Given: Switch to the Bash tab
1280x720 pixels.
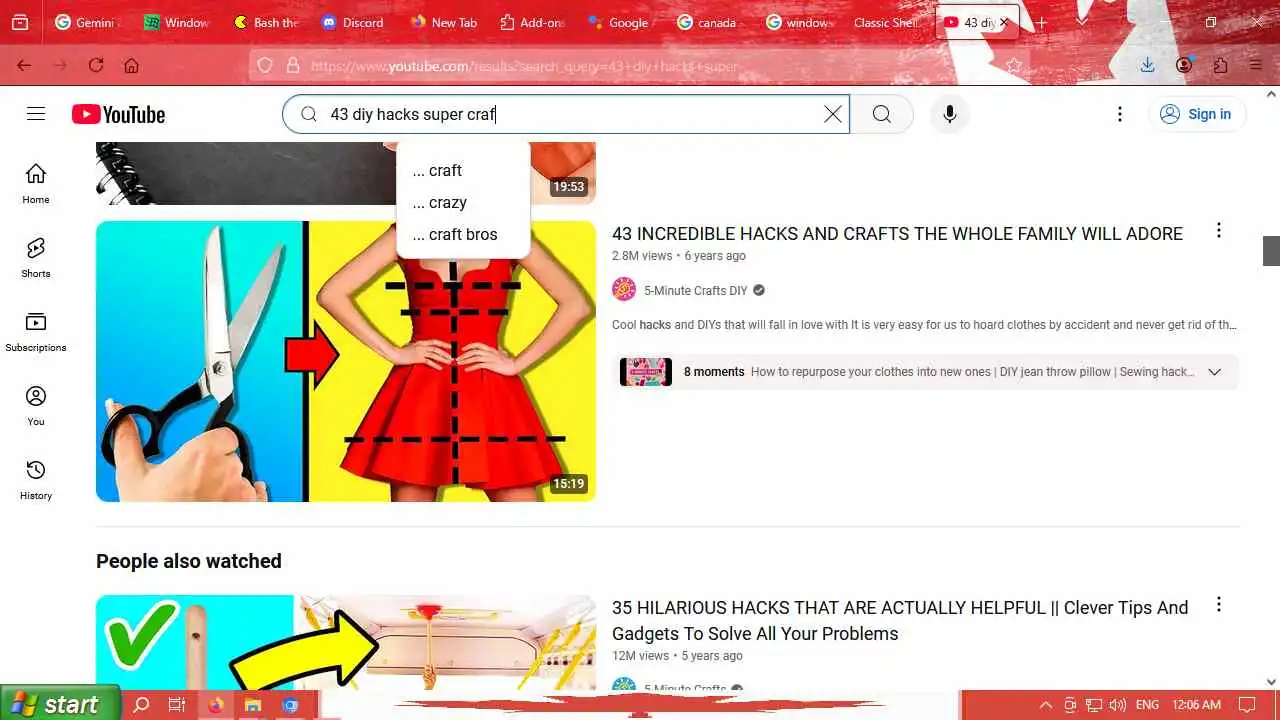Looking at the screenshot, I should click(x=265, y=22).
